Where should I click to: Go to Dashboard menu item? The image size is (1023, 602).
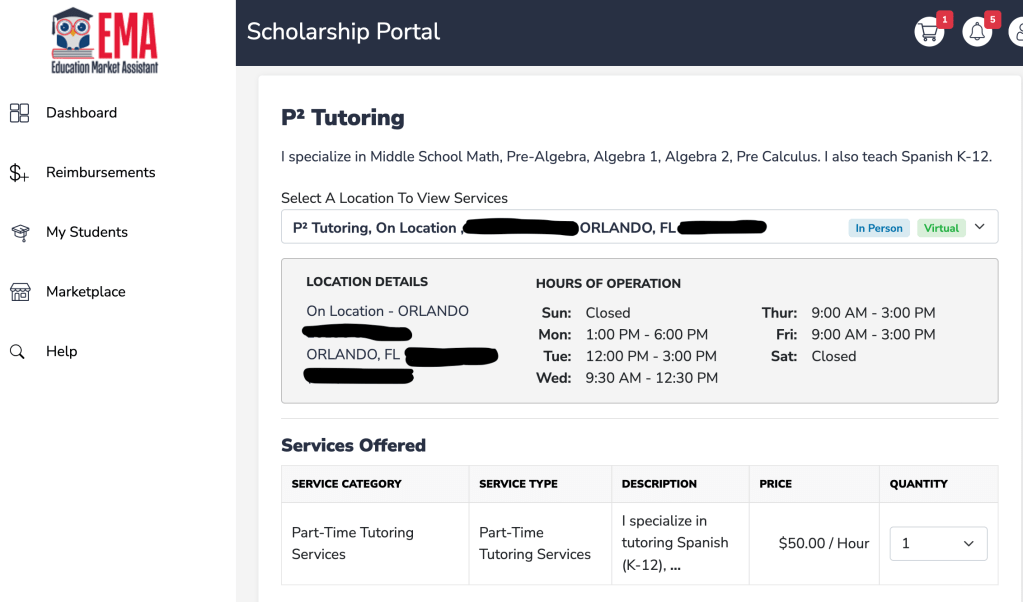81,113
